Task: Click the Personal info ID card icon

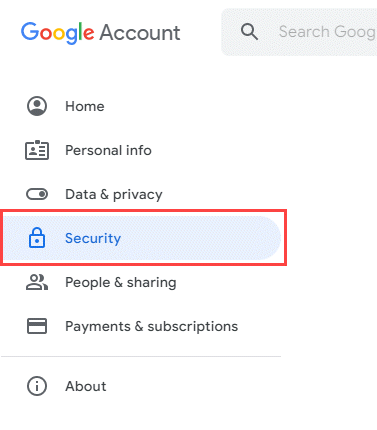Action: pos(37,150)
